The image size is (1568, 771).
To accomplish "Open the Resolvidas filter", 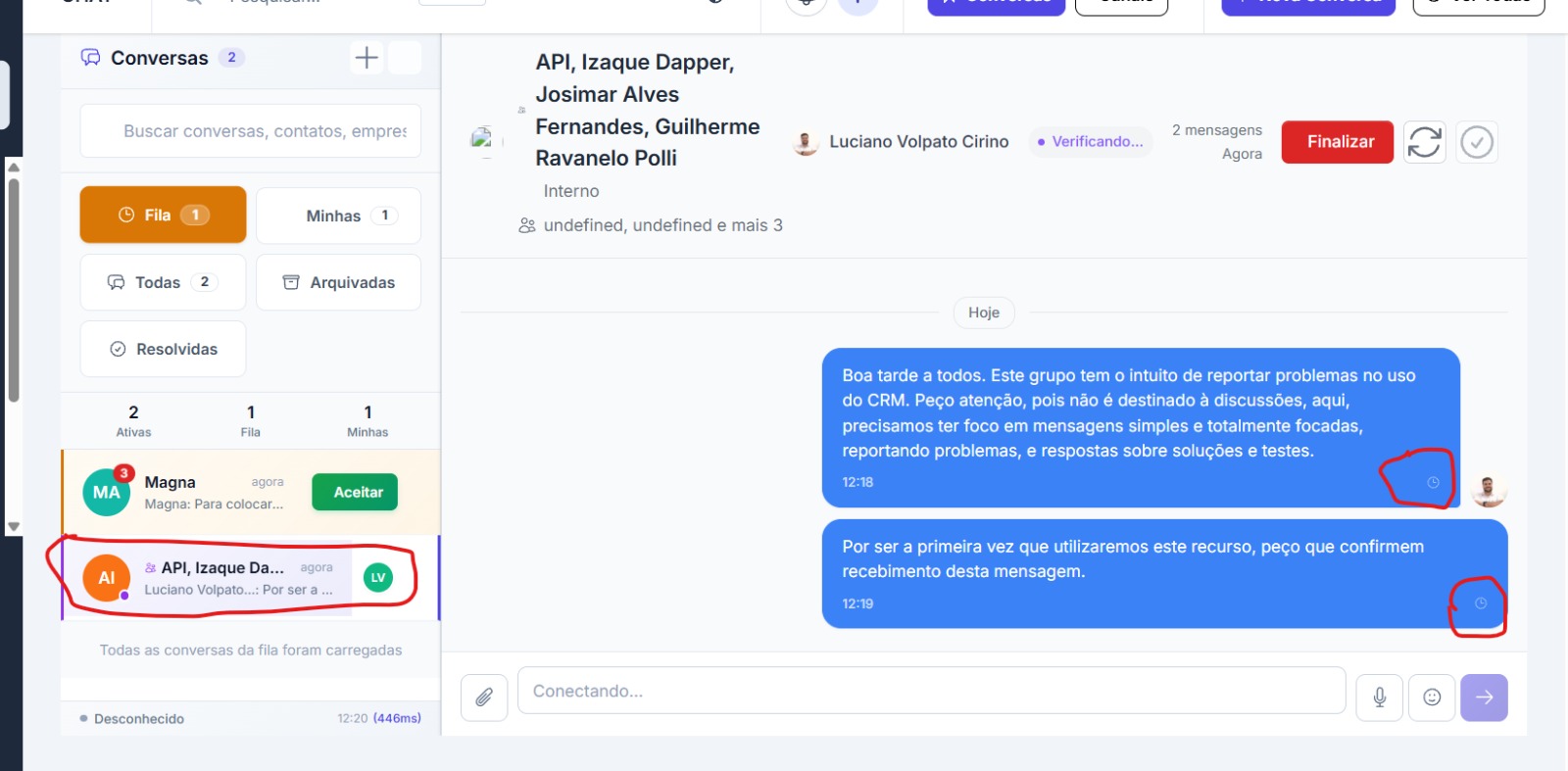I will (163, 349).
